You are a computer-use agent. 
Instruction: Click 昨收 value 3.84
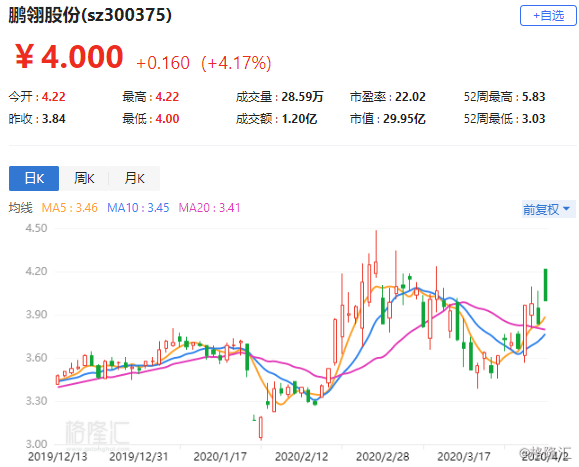coord(54,119)
